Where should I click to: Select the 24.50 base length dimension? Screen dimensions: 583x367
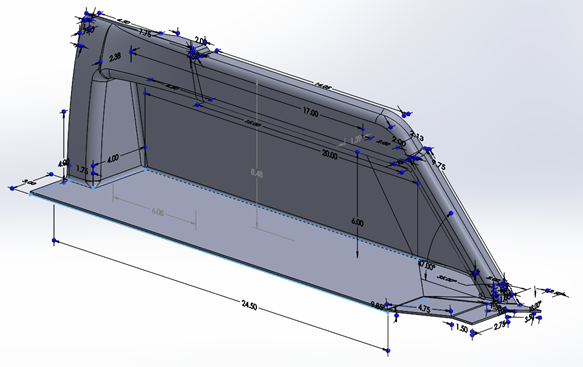tap(249, 306)
